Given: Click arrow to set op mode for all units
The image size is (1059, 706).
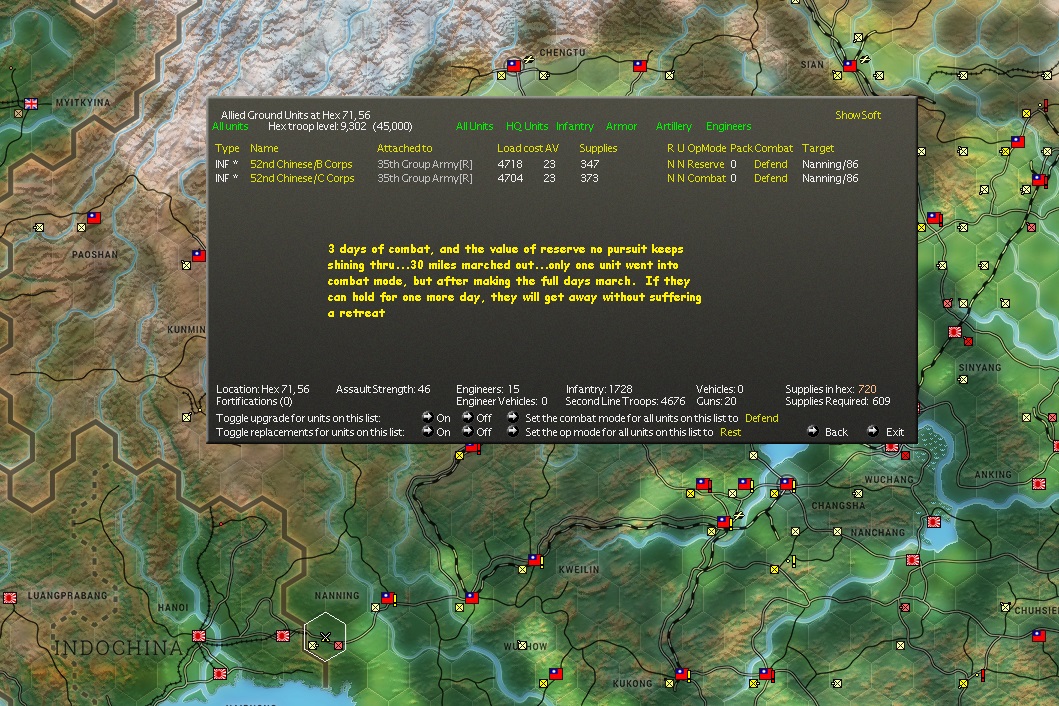Looking at the screenshot, I should (x=513, y=431).
